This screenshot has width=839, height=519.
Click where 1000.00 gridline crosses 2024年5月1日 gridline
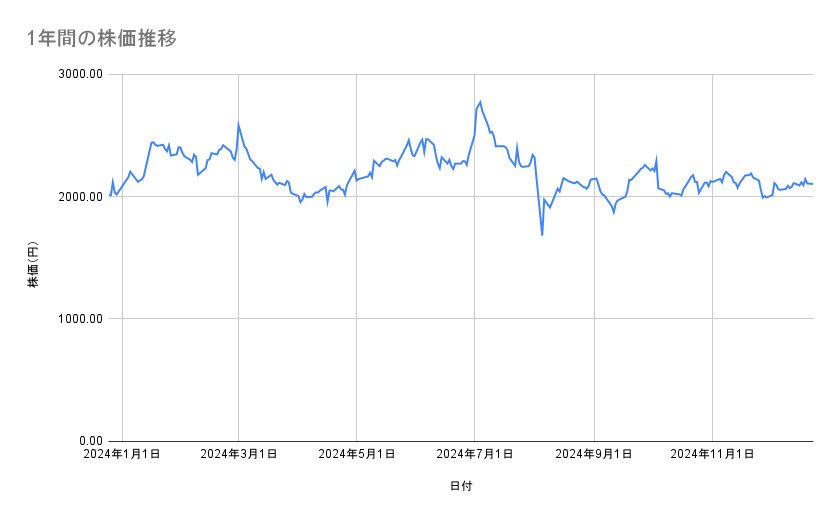tap(357, 319)
